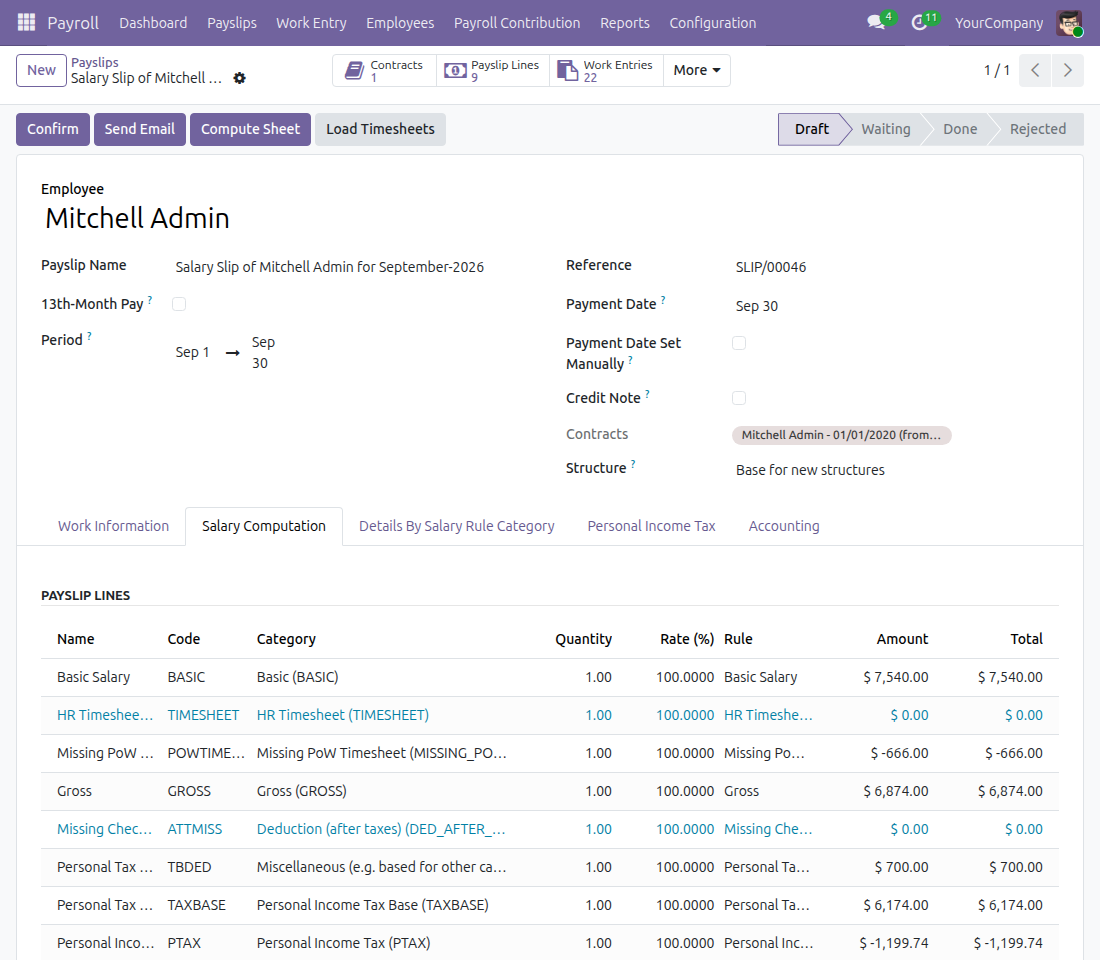Screen dimensions: 1100x960
Task: Open the Configuration menu
Action: (x=713, y=22)
